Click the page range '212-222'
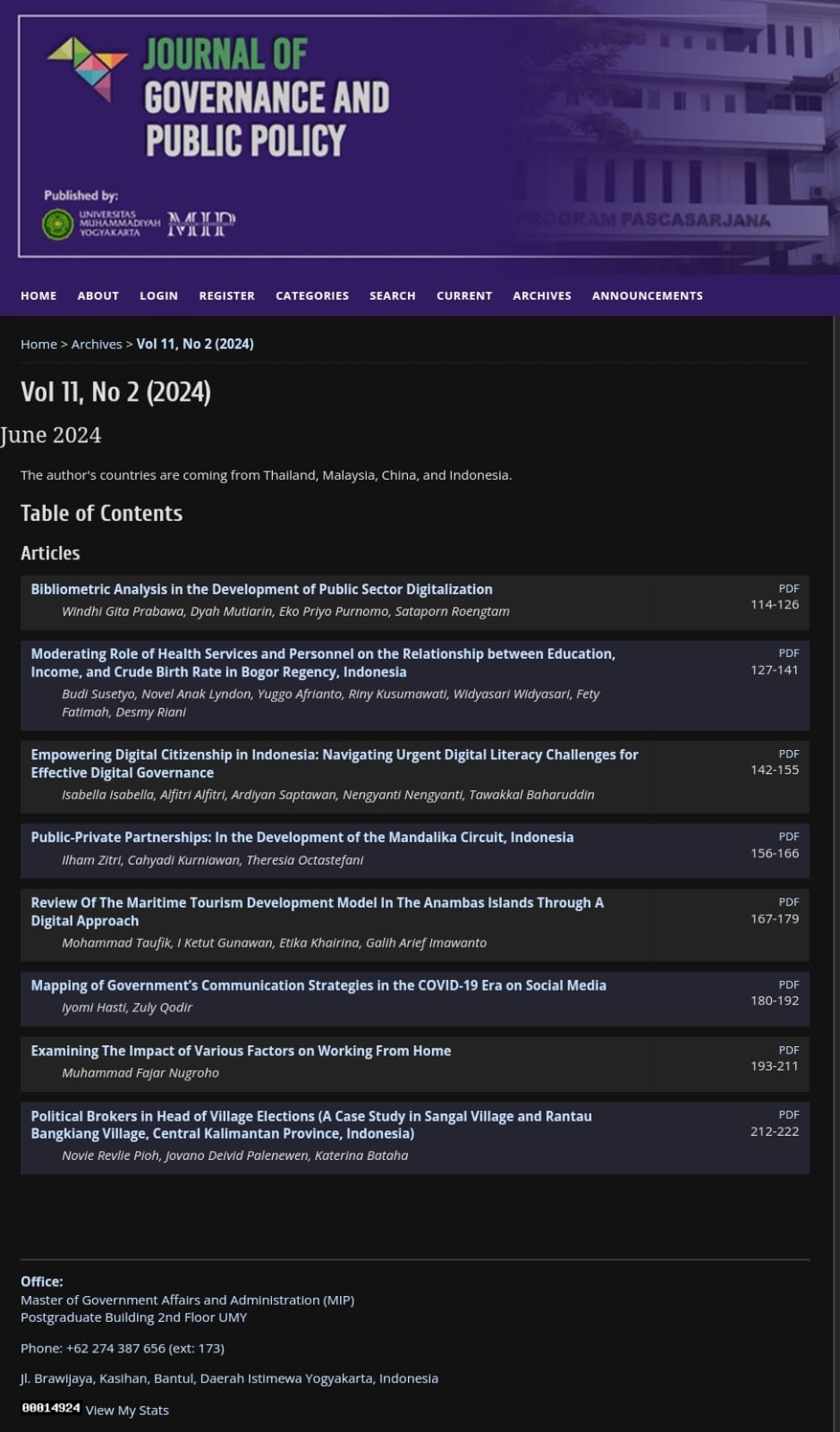 pos(775,1131)
